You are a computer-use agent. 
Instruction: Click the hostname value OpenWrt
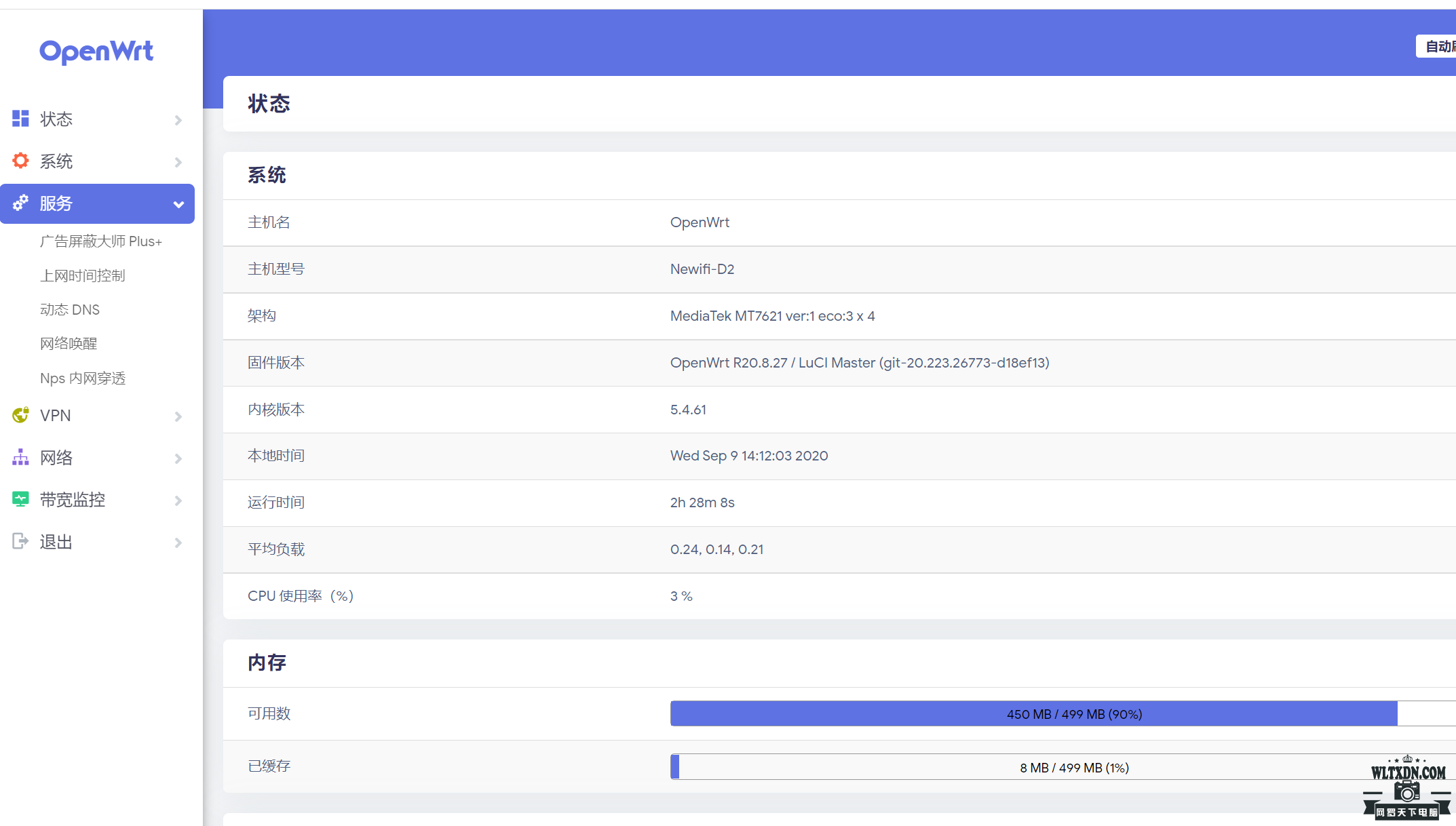pyautogui.click(x=700, y=222)
